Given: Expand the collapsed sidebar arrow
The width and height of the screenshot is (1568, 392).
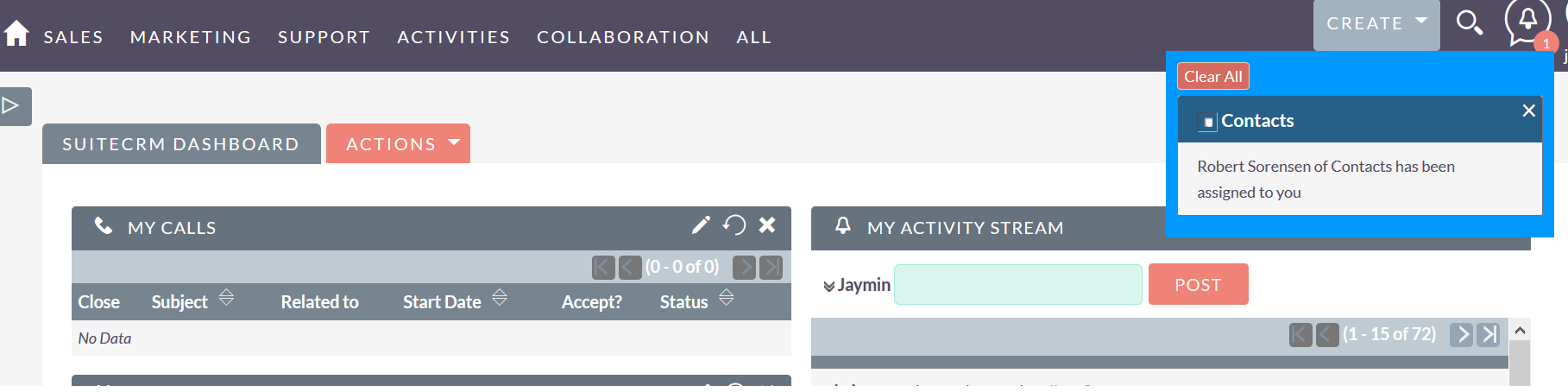Looking at the screenshot, I should 11,106.
